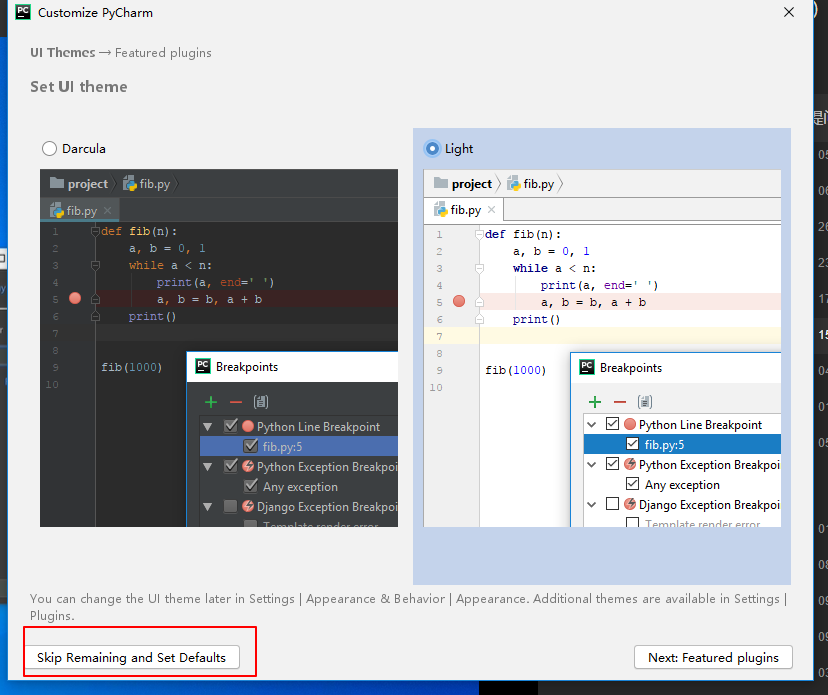The width and height of the screenshot is (828, 695).
Task: Click fib.py breadcrumb file icon in Darcula preview
Action: [130, 184]
